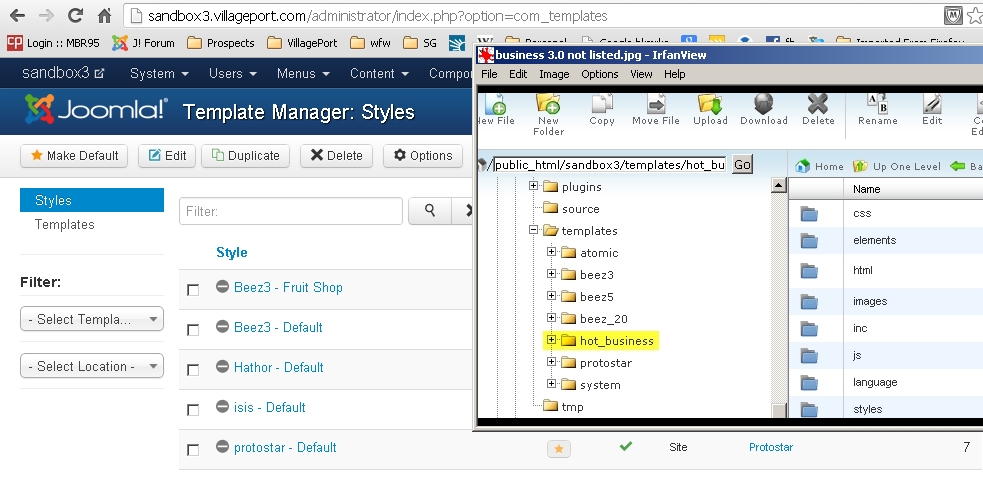Collapse the templates tree folder
Screen dimensions: 983x482
tap(534, 229)
